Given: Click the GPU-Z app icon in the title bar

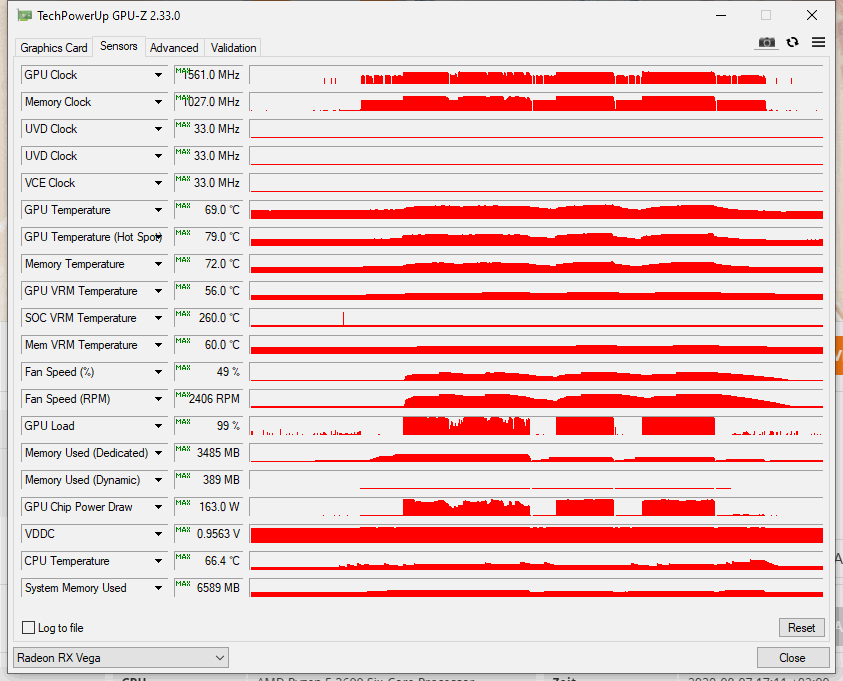Looking at the screenshot, I should pyautogui.click(x=25, y=15).
